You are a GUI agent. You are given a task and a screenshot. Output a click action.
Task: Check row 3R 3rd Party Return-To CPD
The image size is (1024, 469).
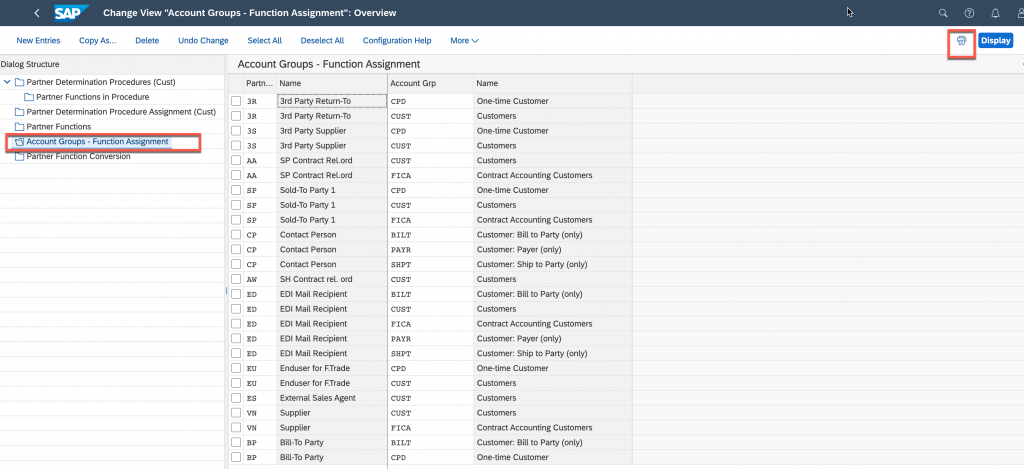coord(236,101)
